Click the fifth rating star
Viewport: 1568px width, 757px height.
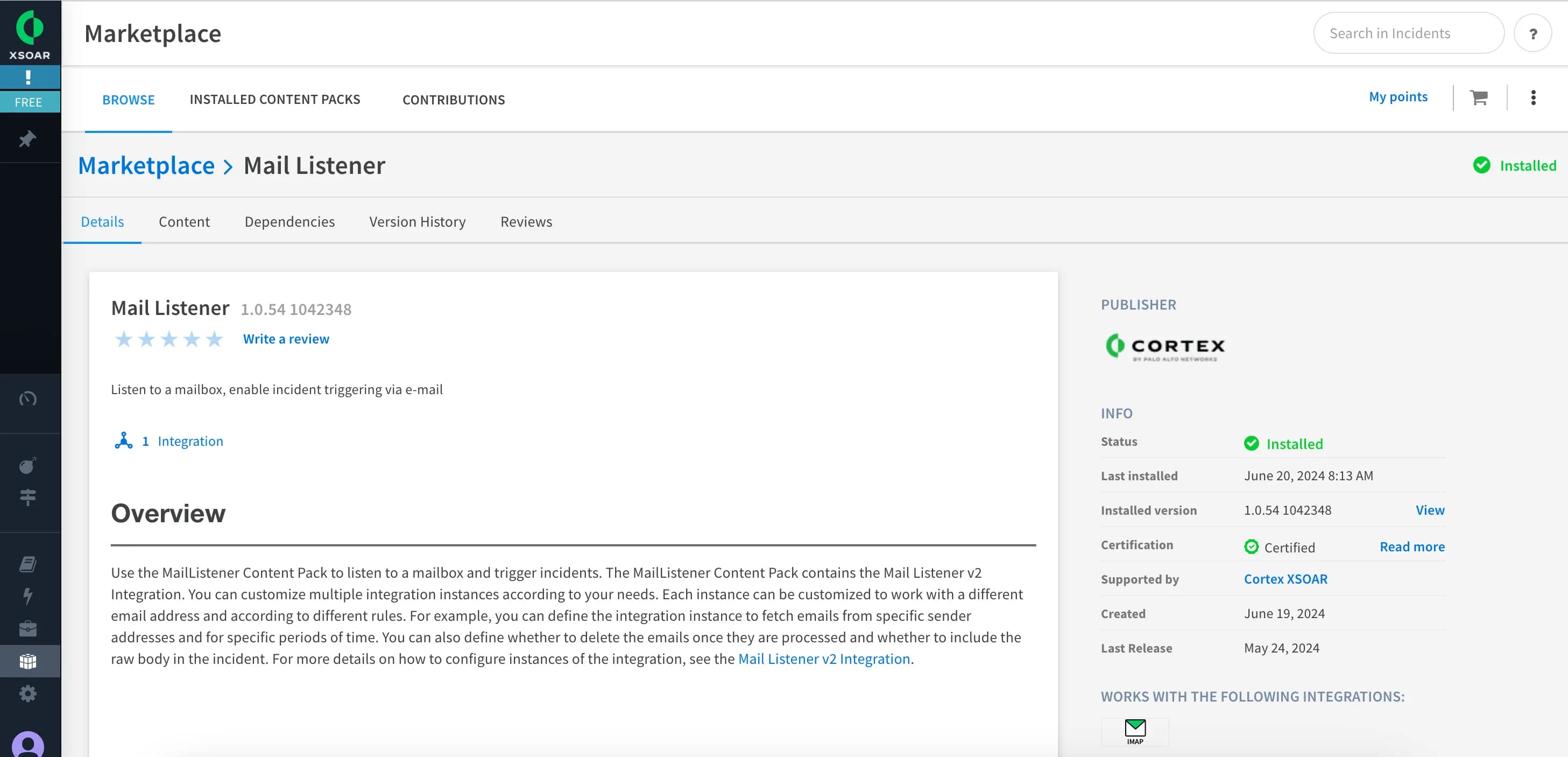[214, 339]
